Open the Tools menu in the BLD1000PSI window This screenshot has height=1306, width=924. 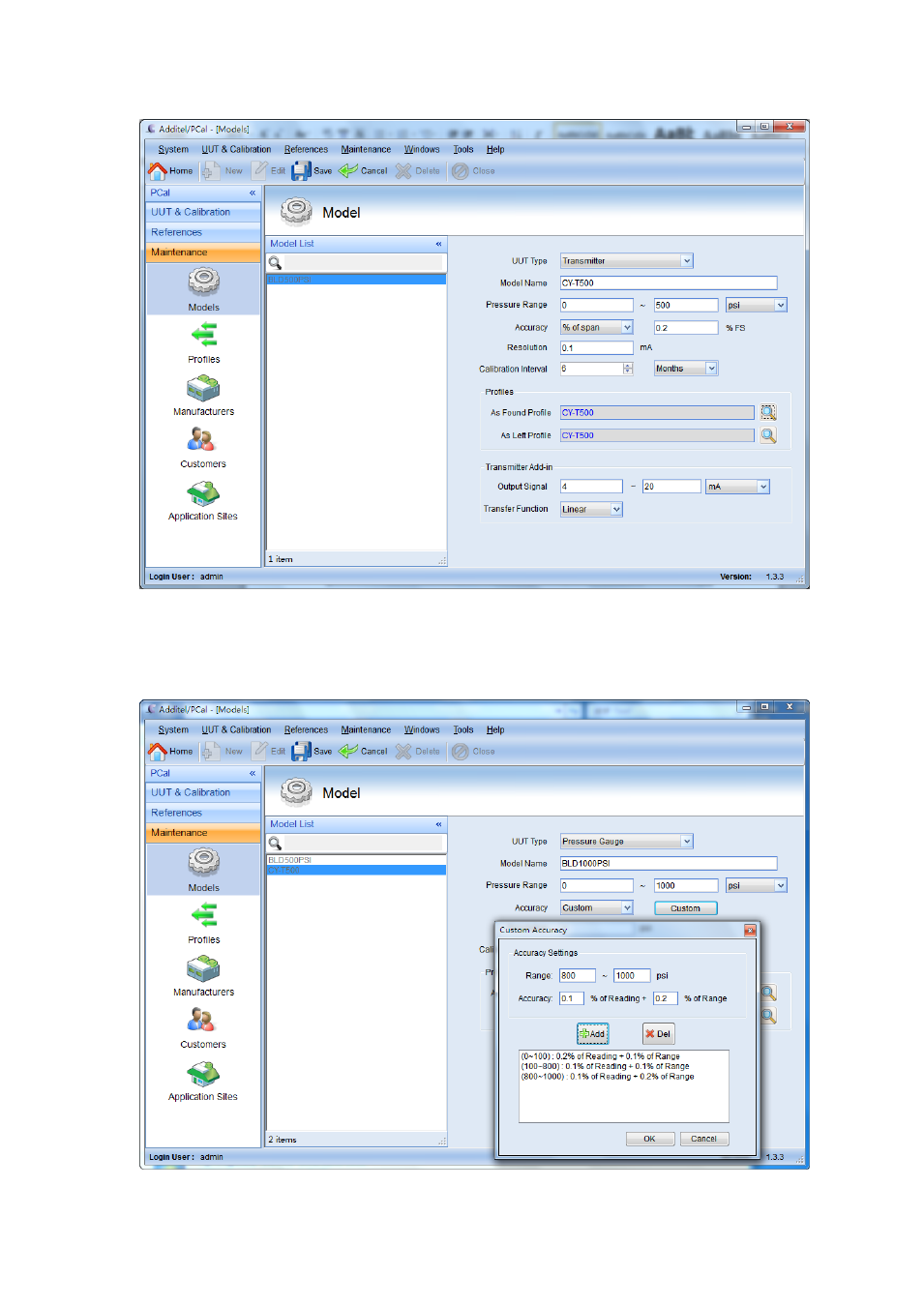tap(463, 729)
